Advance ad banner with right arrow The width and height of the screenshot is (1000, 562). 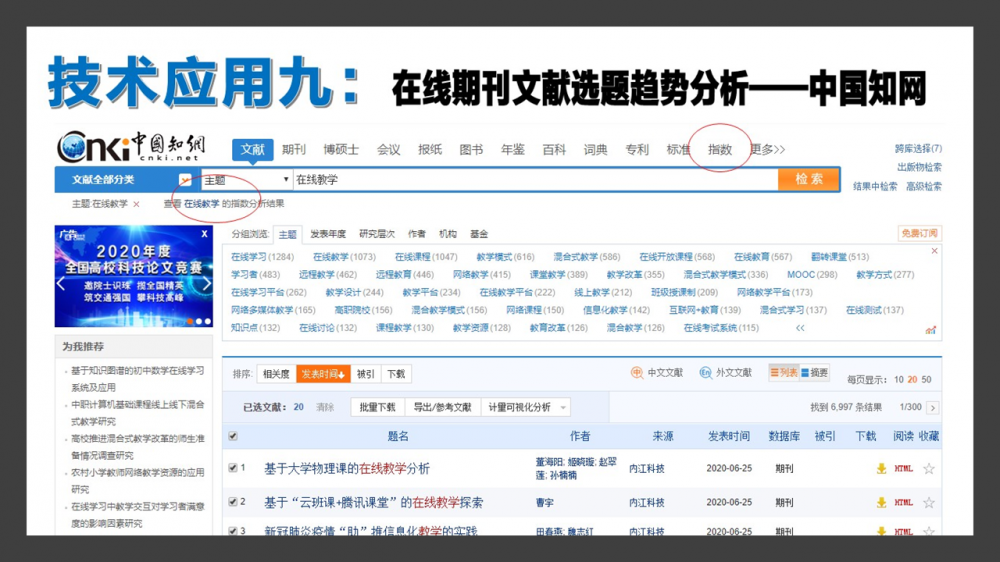pyautogui.click(x=205, y=284)
